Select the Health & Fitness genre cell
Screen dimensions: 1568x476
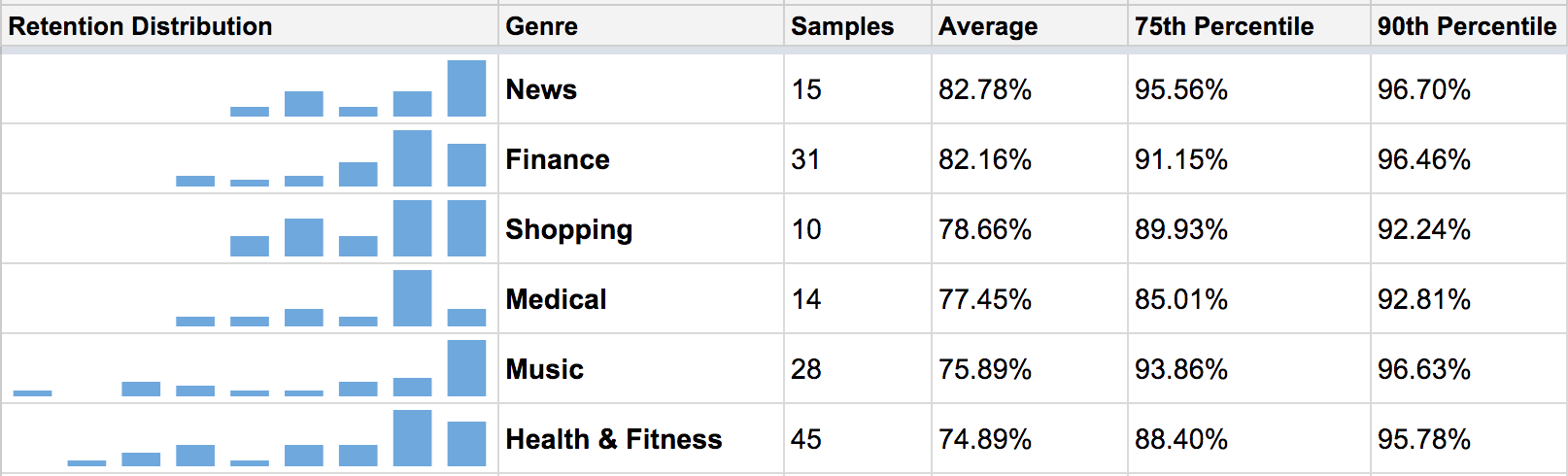(614, 439)
